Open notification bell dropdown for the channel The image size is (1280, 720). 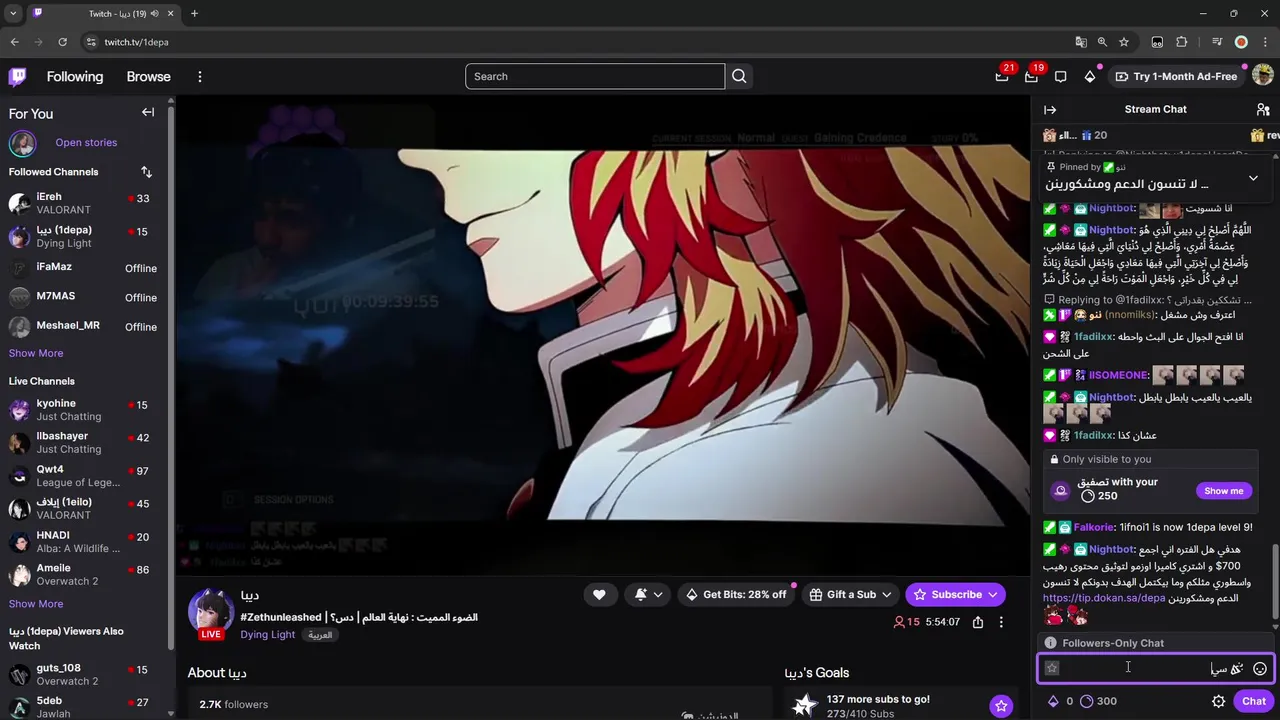coord(649,594)
